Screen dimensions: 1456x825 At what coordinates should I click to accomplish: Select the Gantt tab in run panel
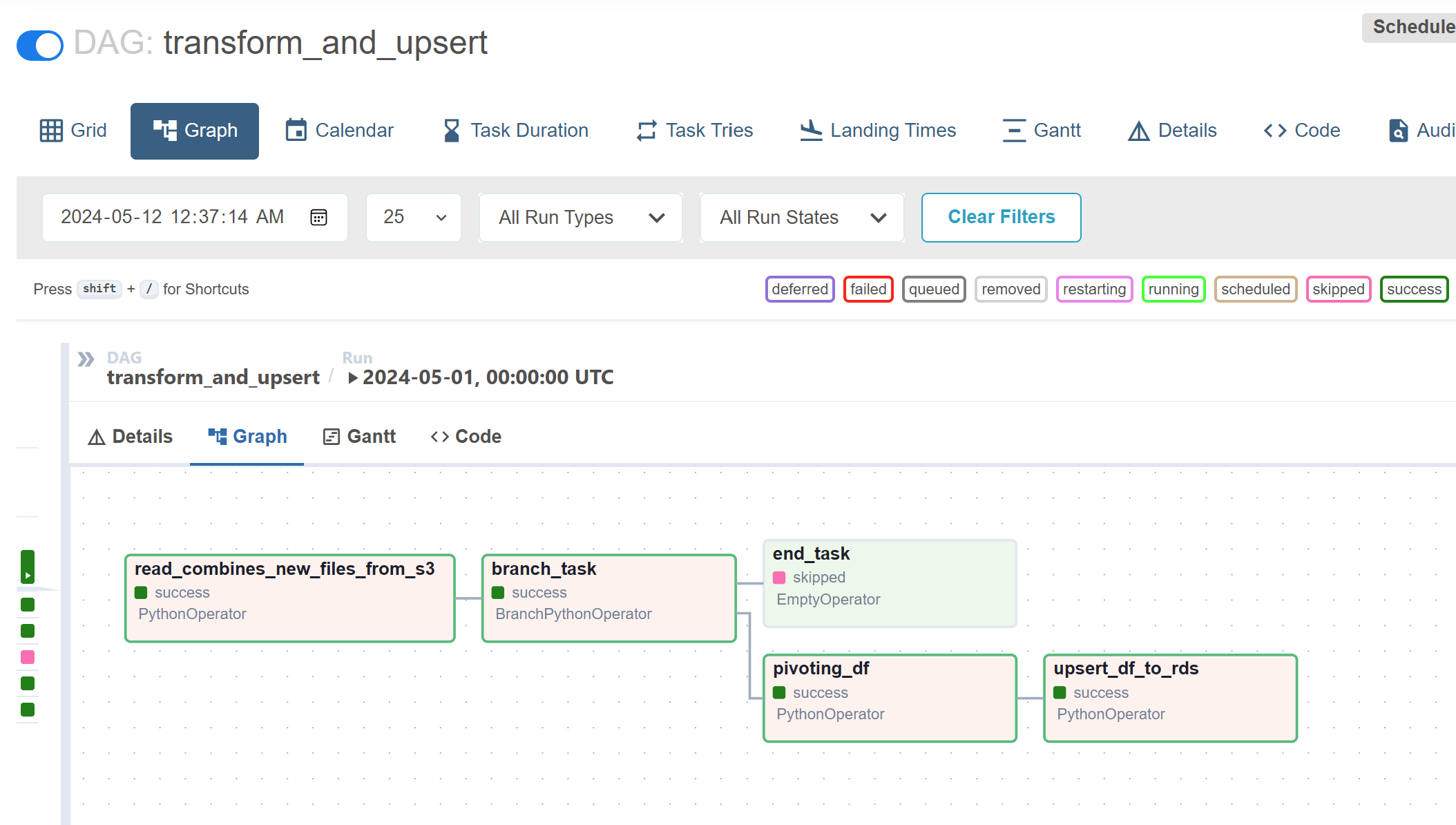pyautogui.click(x=359, y=436)
